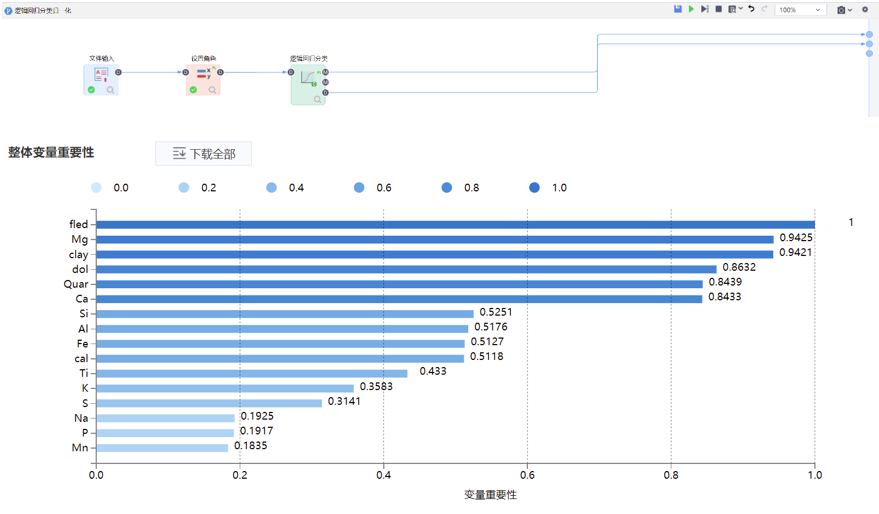This screenshot has height=514, width=879.
Task: Click the undo arrow icon
Action: (751, 9)
